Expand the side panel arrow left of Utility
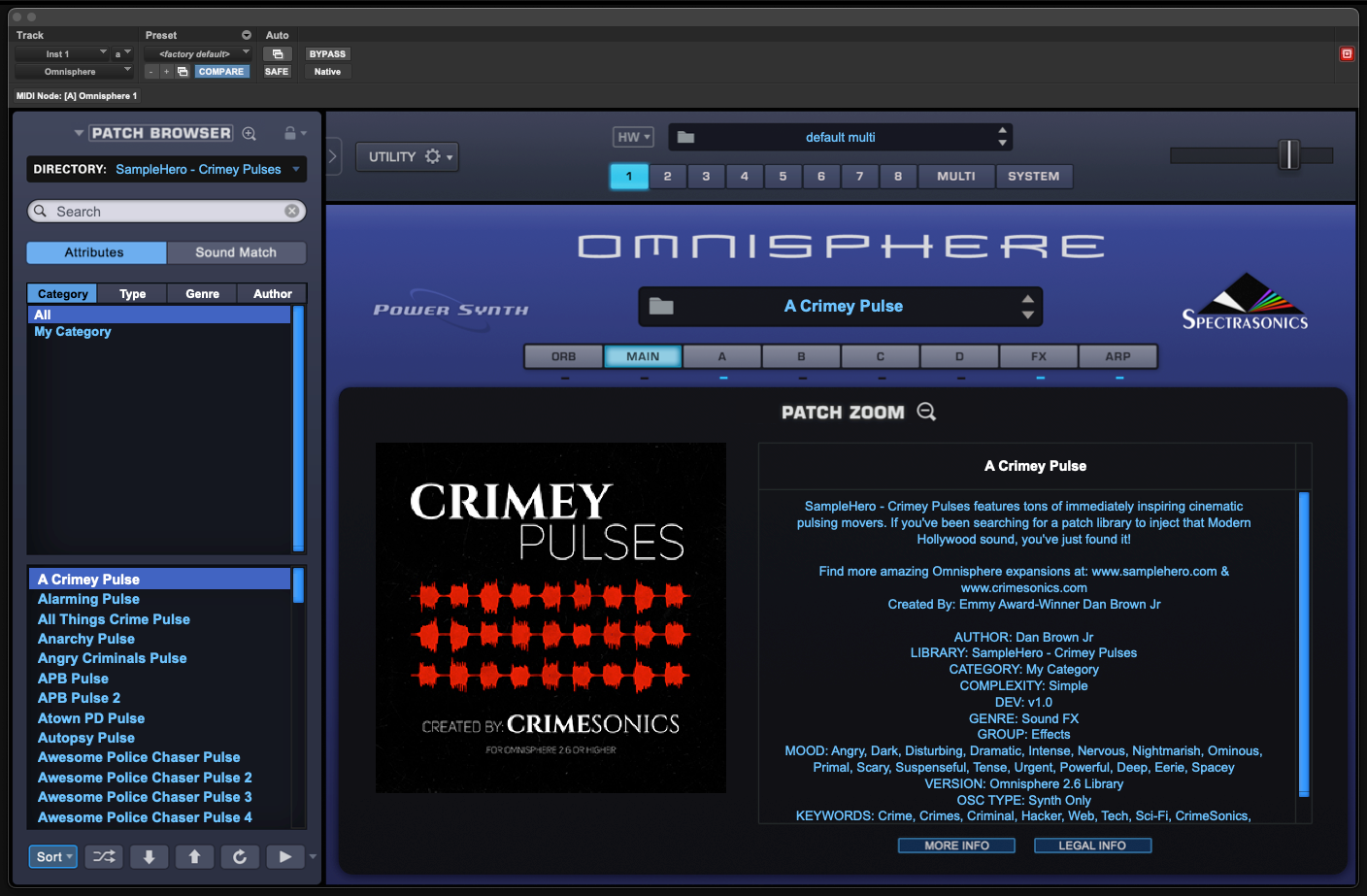 tap(333, 156)
